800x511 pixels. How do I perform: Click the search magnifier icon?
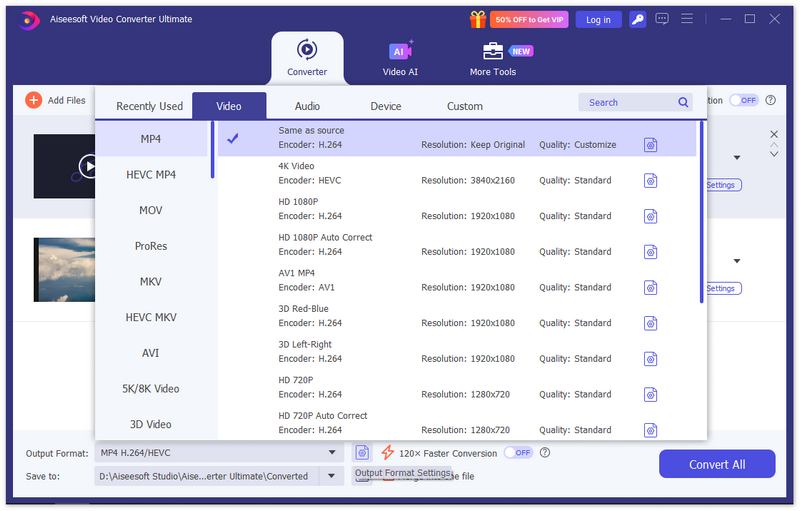[684, 102]
